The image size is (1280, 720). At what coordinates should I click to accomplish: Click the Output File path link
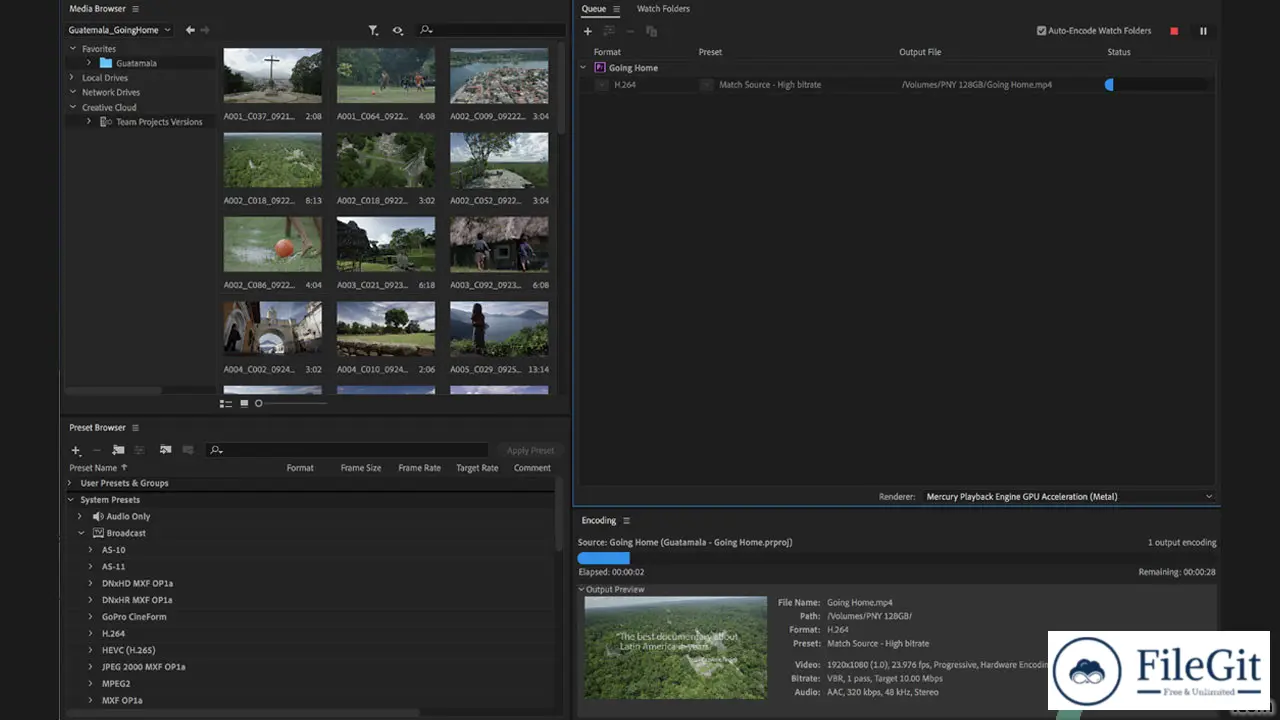point(976,85)
